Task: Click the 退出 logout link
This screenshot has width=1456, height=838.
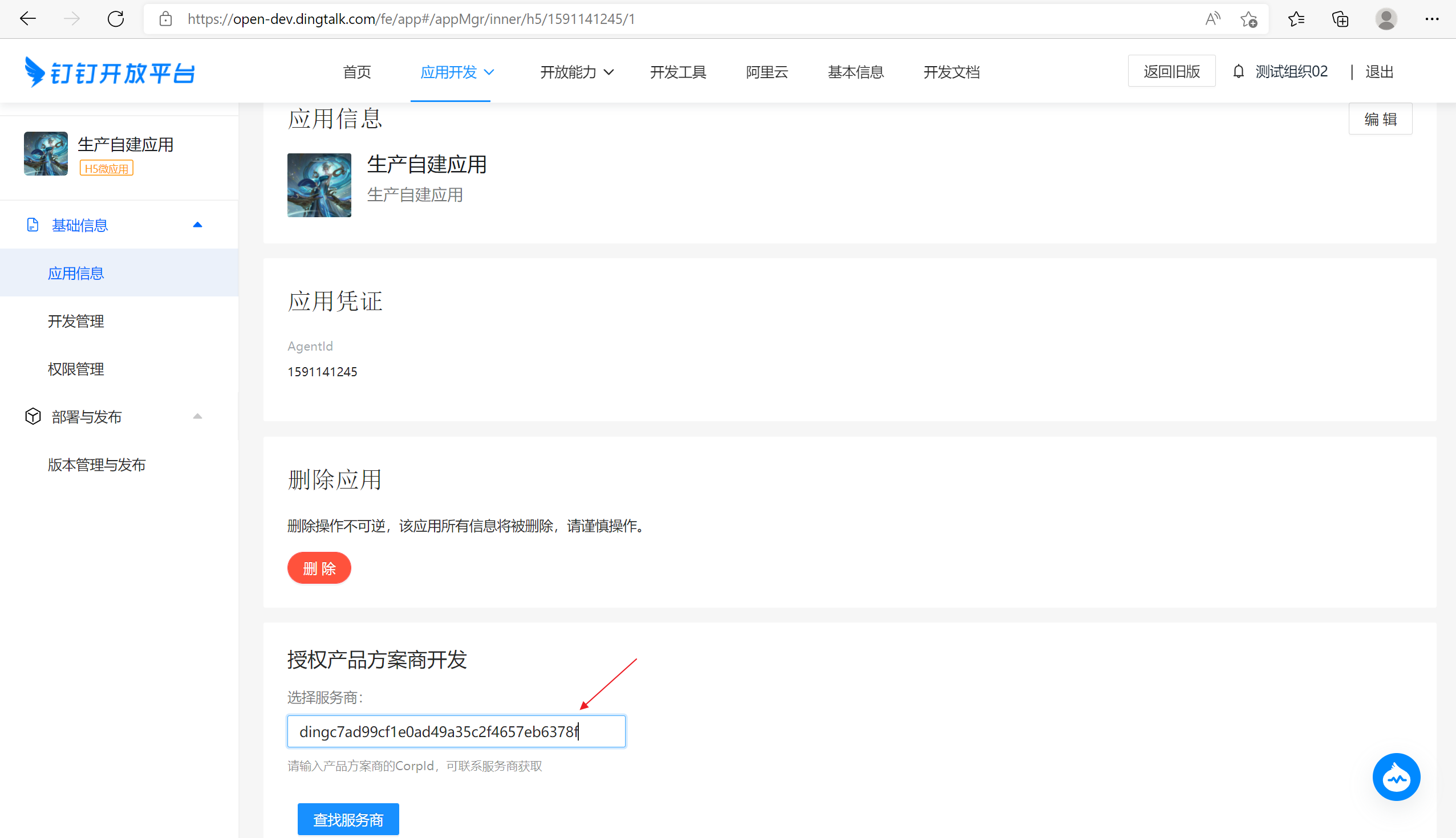Action: [1379, 71]
